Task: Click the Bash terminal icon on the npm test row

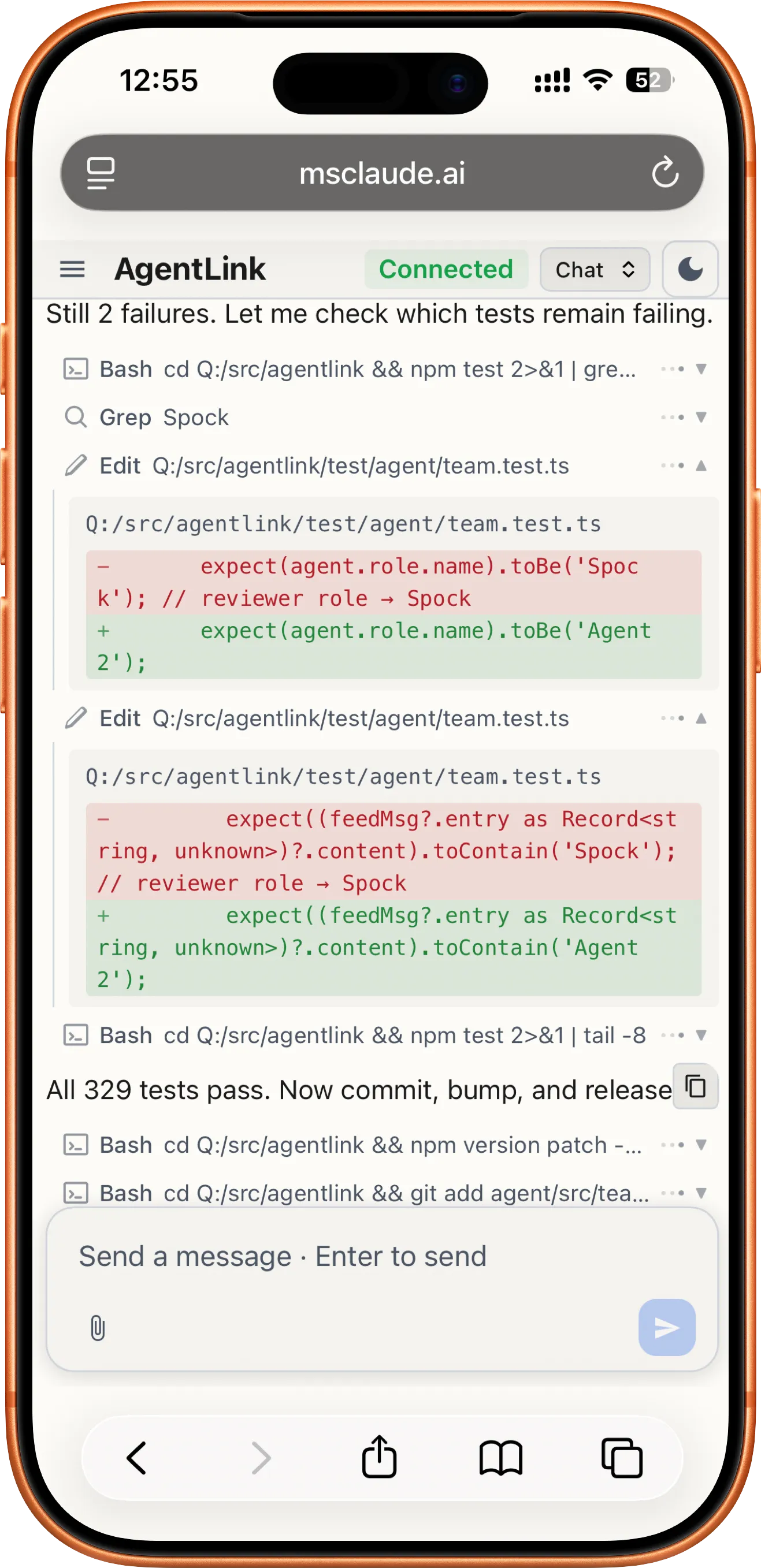Action: pos(76,369)
